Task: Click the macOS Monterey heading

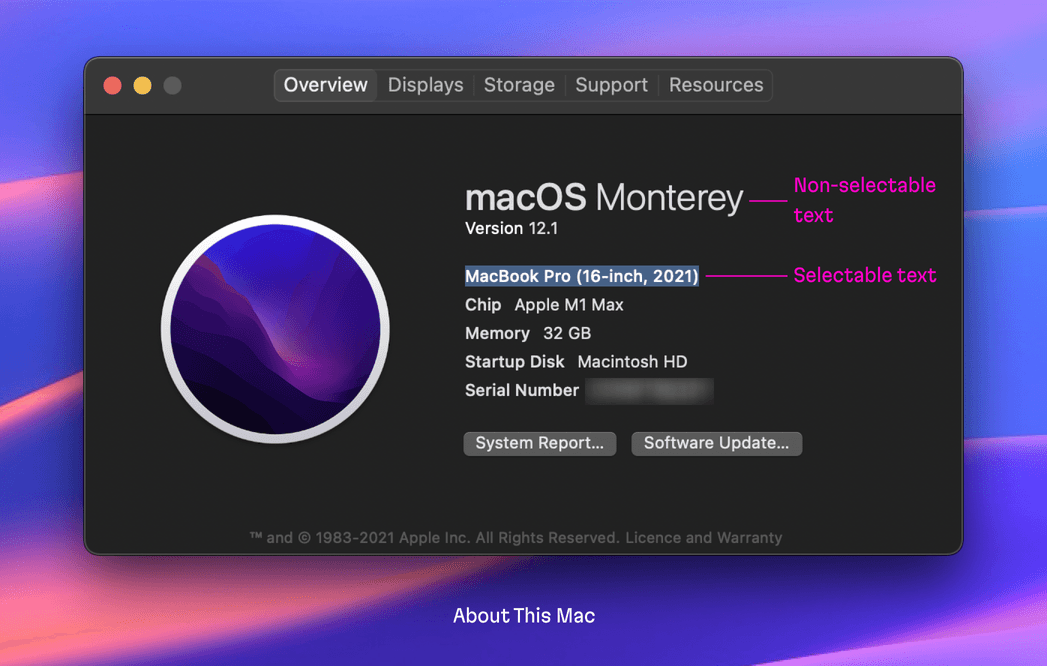Action: [x=603, y=197]
